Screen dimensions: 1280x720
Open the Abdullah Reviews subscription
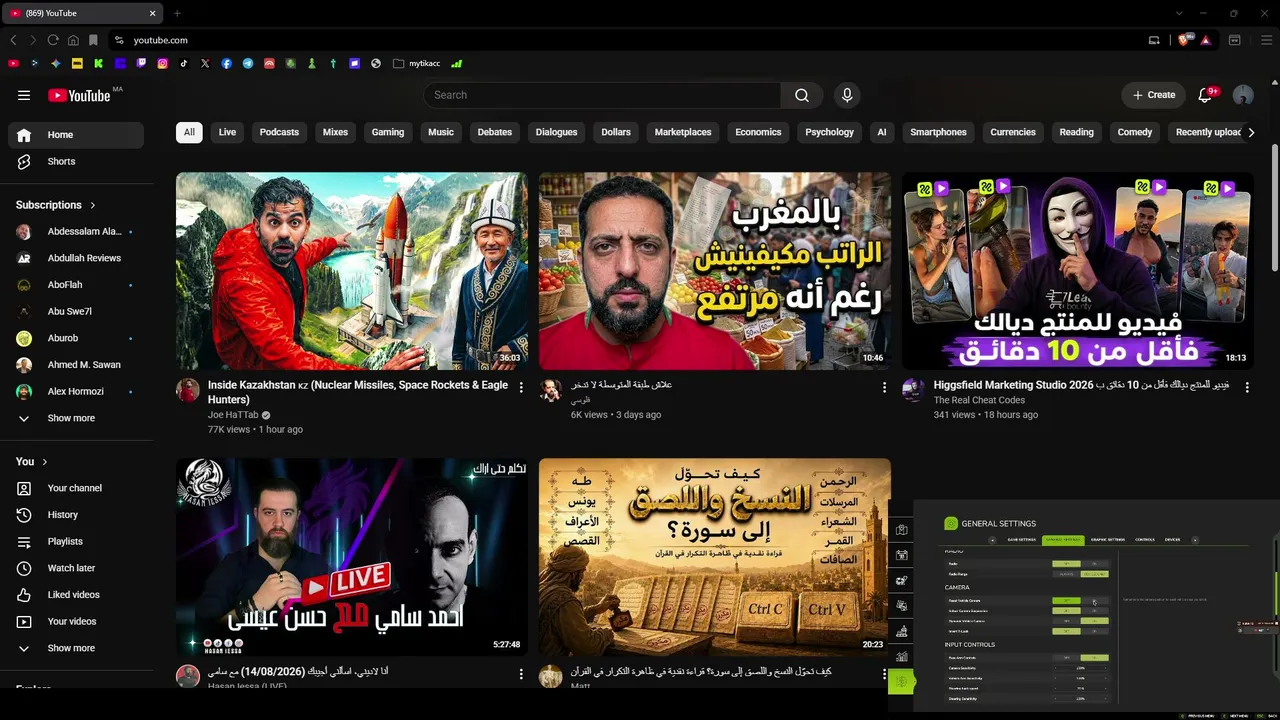76,258
